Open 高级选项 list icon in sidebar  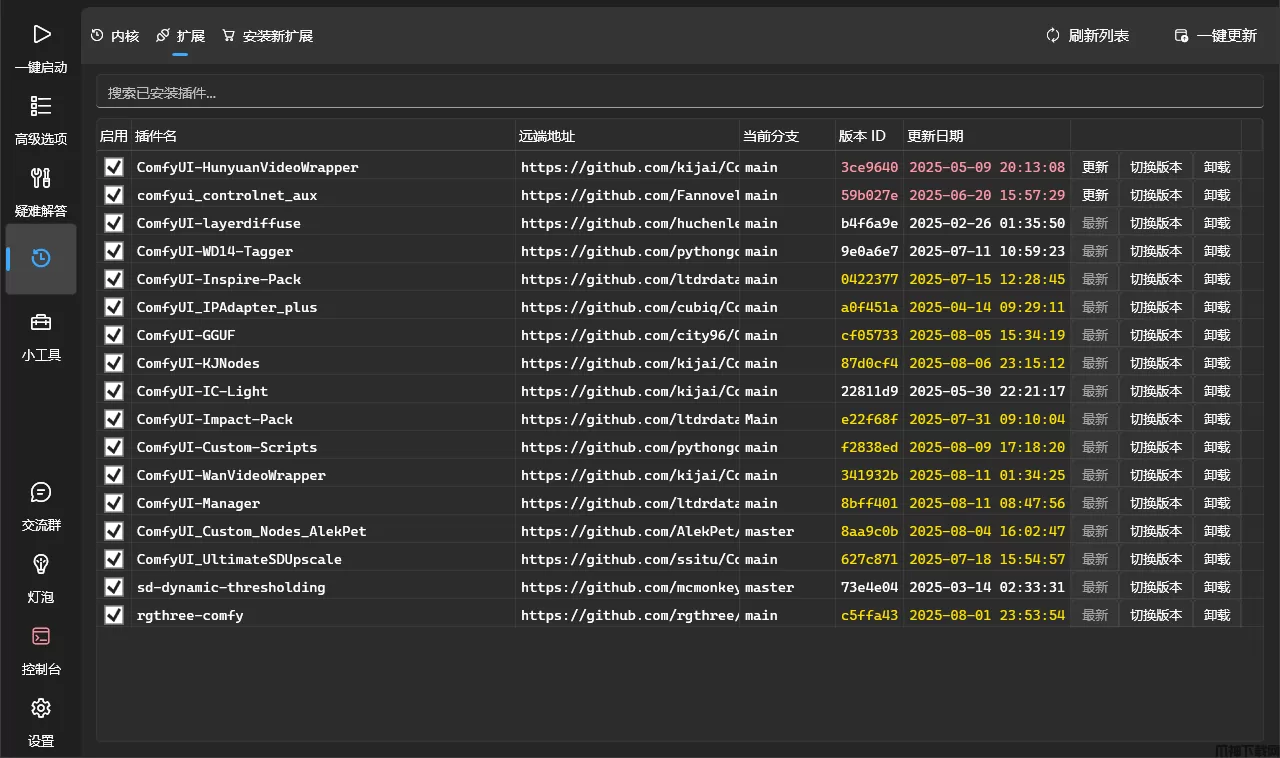coord(41,106)
